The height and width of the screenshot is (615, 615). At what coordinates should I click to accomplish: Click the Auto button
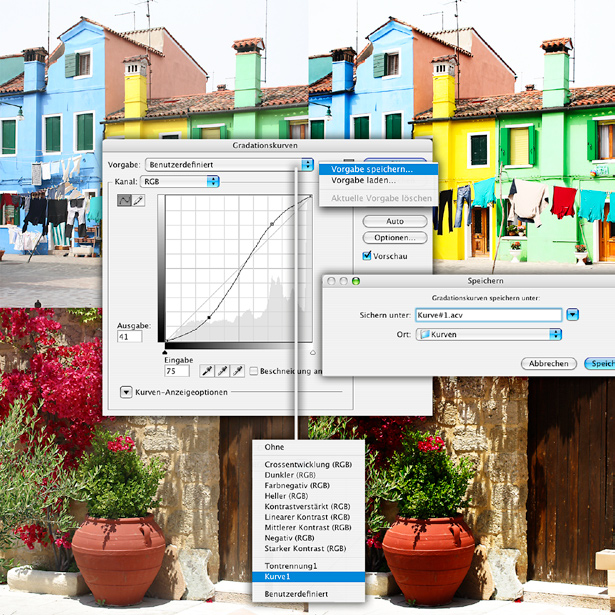[x=395, y=221]
